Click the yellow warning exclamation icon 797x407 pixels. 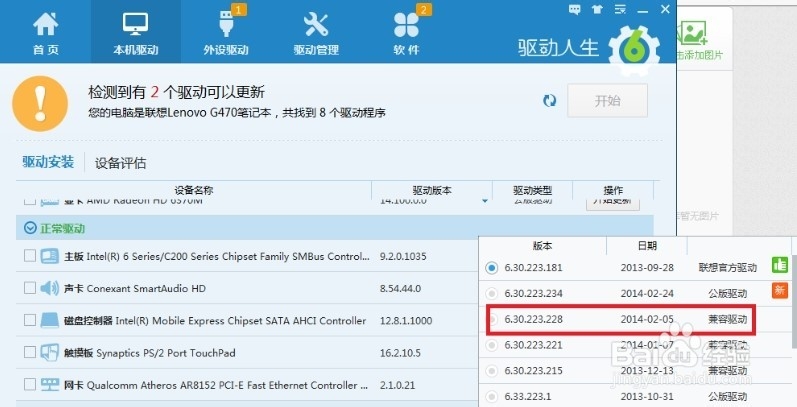[x=40, y=104]
